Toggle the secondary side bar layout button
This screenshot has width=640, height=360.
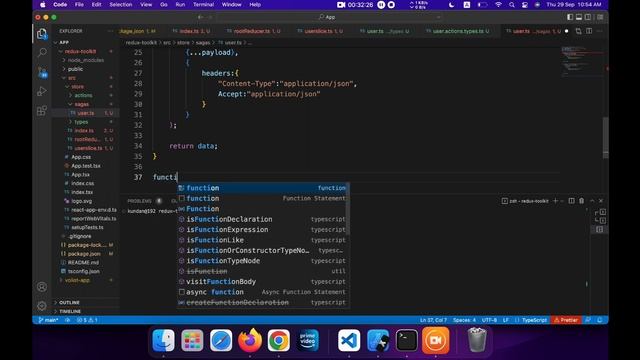[x=588, y=17]
